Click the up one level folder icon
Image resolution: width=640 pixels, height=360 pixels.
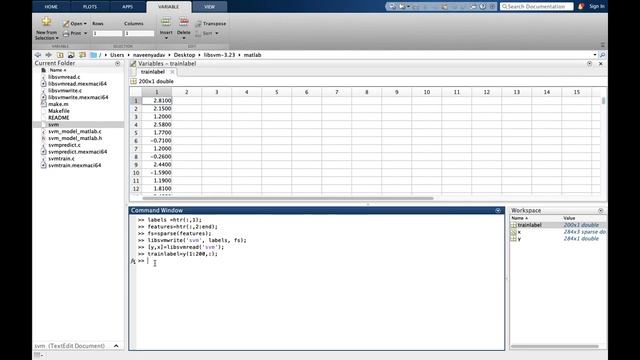click(60, 55)
